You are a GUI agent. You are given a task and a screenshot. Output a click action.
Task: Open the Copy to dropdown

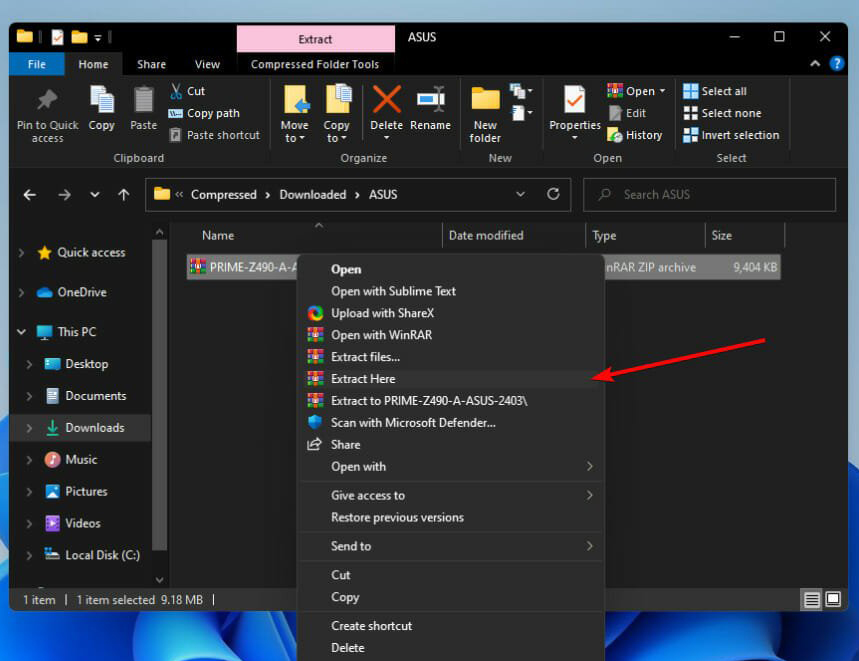336,132
